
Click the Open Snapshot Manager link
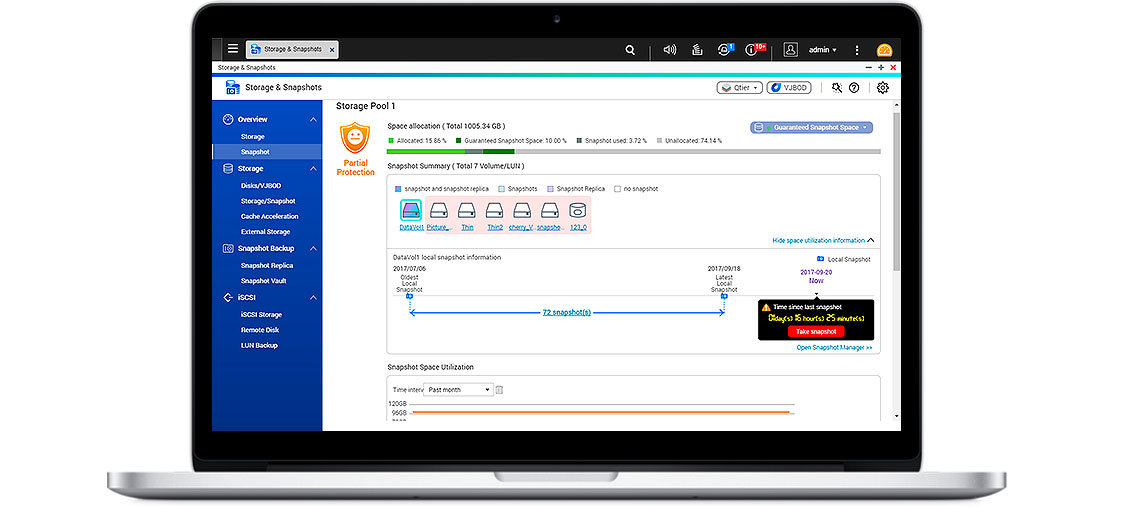click(834, 348)
